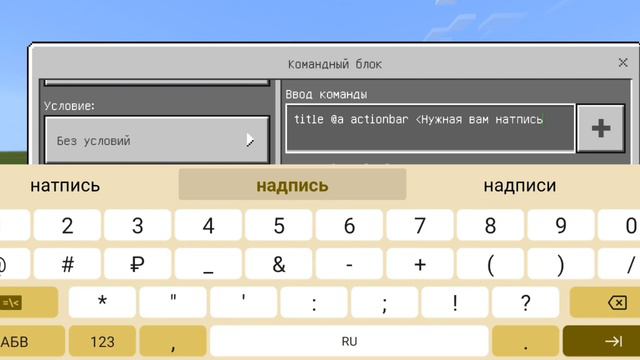Tap the opening parenthesis key
Viewport: 640px width, 360px height.
490,264
